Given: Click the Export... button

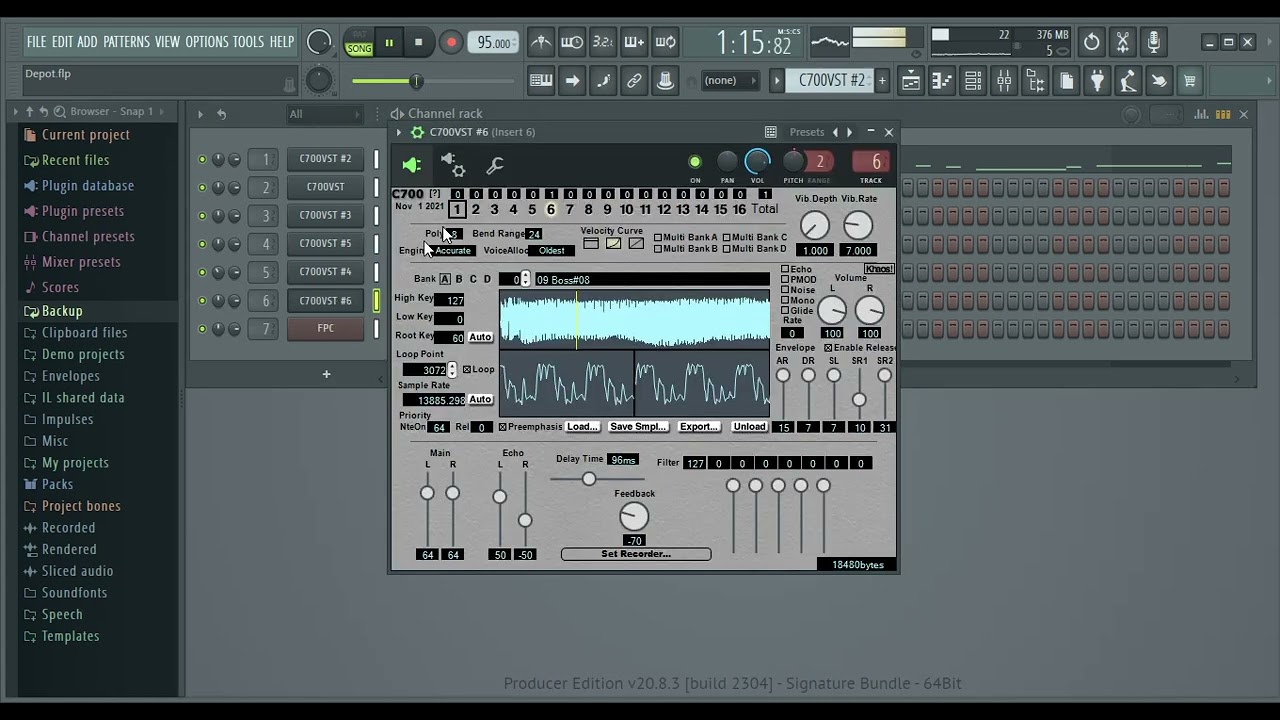Looking at the screenshot, I should [x=699, y=427].
